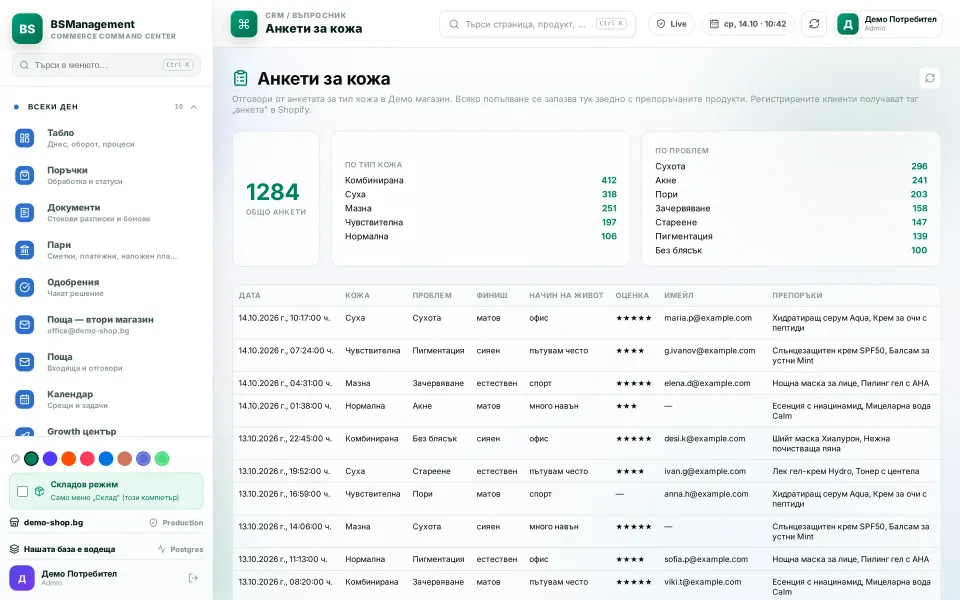Pick the bright blue theme swatch

pyautogui.click(x=106, y=459)
